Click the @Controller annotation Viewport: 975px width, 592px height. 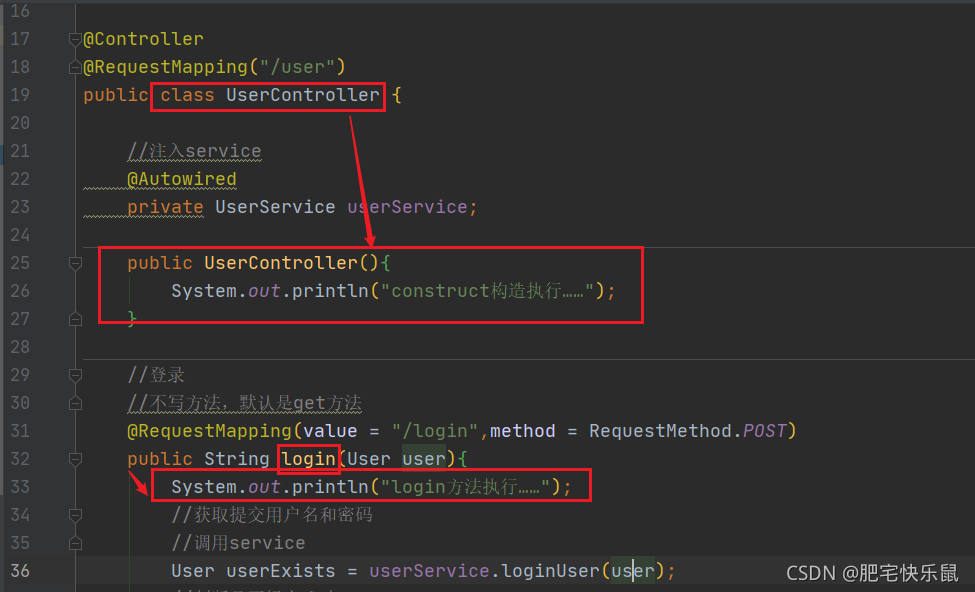(x=144, y=39)
